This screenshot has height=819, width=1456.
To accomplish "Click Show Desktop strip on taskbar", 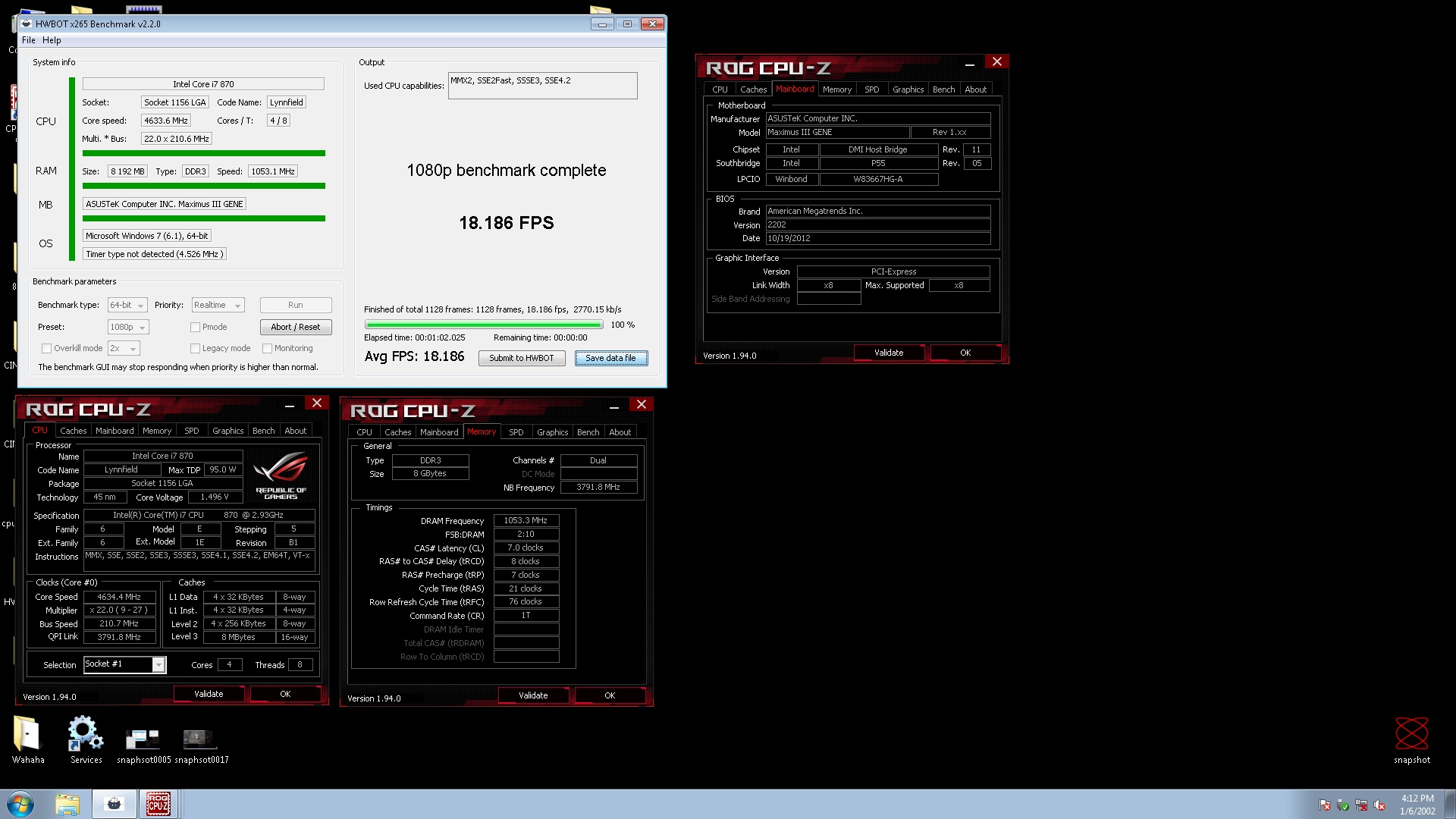I will (1450, 804).
